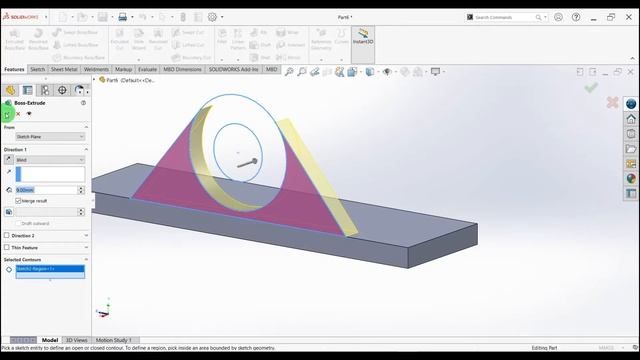Switch to the Sketch ribbon tab
Image resolution: width=640 pixels, height=360 pixels.
click(x=38, y=69)
